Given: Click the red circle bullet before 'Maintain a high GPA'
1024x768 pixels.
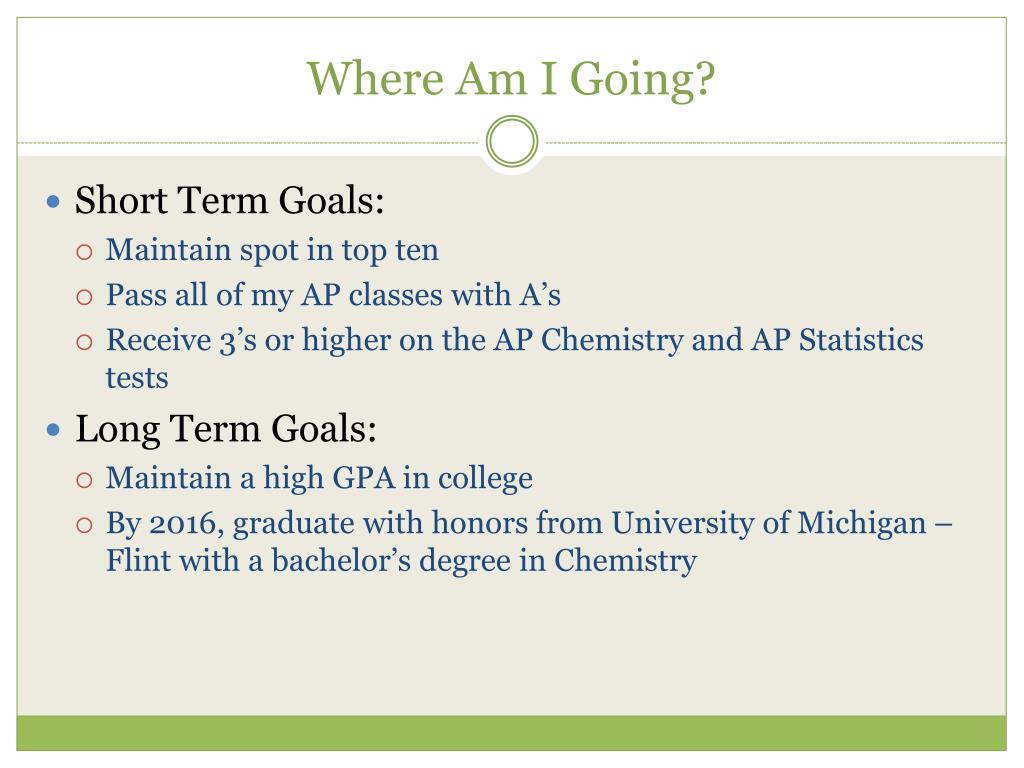Looking at the screenshot, I should 84,481.
